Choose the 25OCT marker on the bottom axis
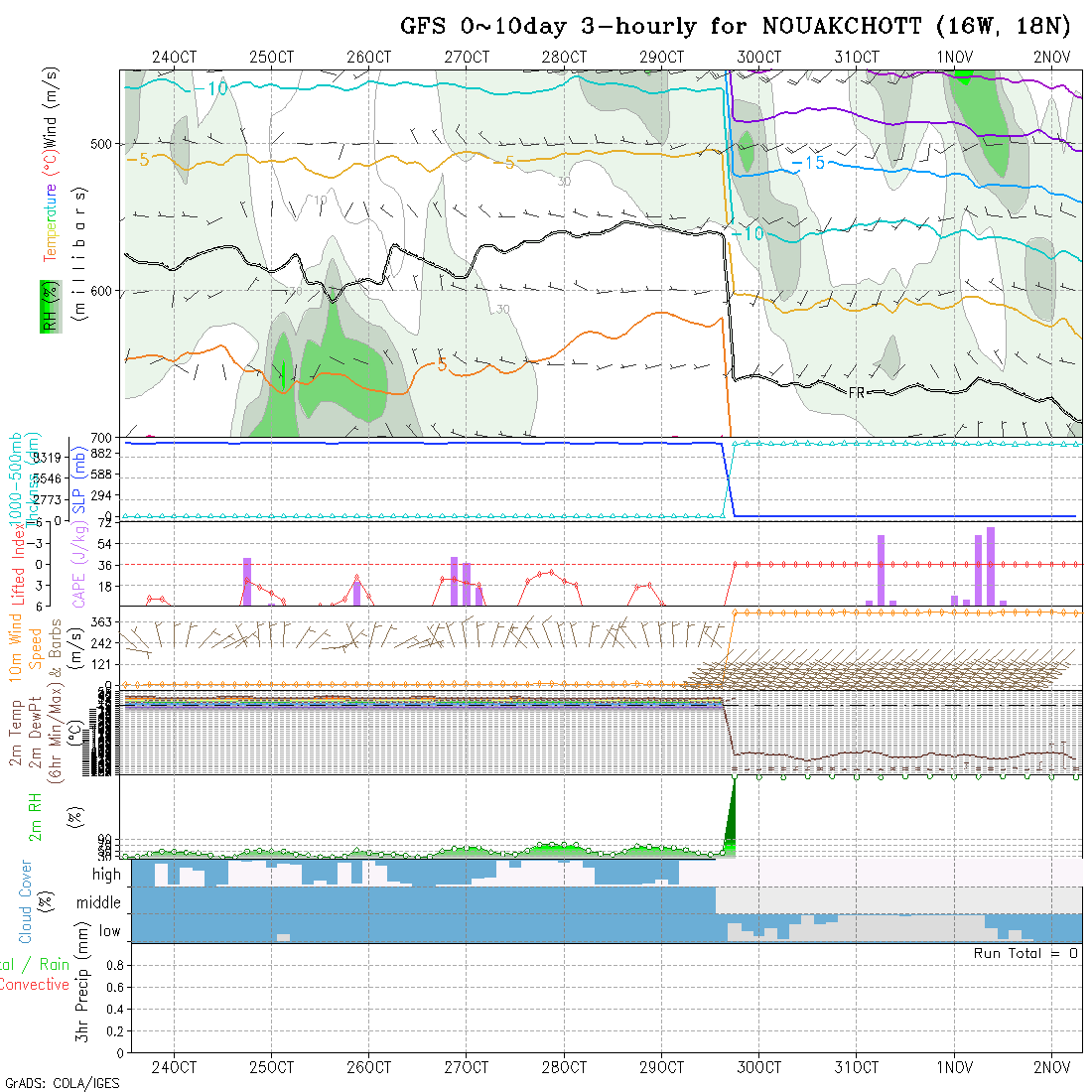The width and height of the screenshot is (1092, 1092). (x=271, y=1068)
